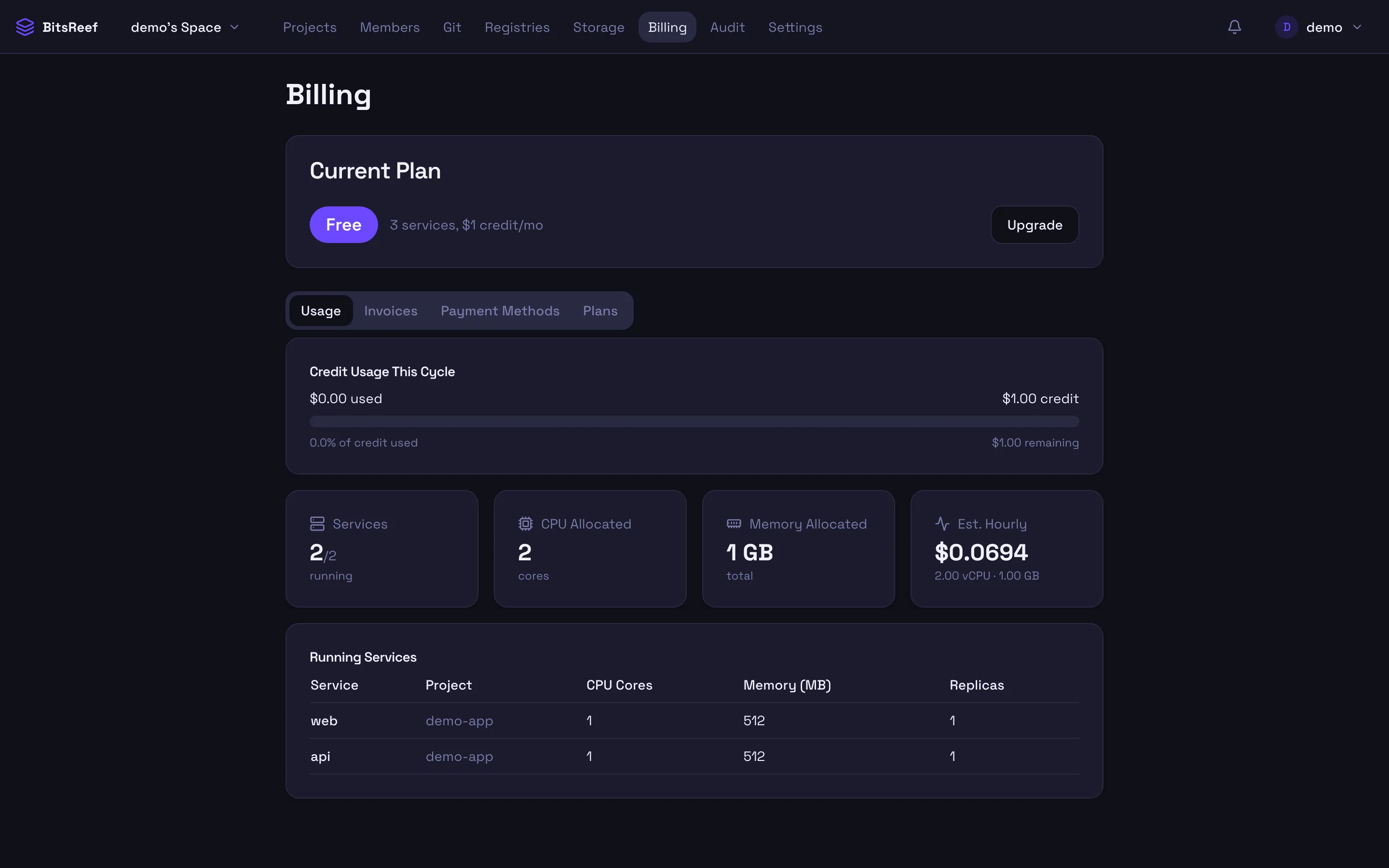Click the web service name
Viewport: 1389px width, 868px height.
(324, 720)
